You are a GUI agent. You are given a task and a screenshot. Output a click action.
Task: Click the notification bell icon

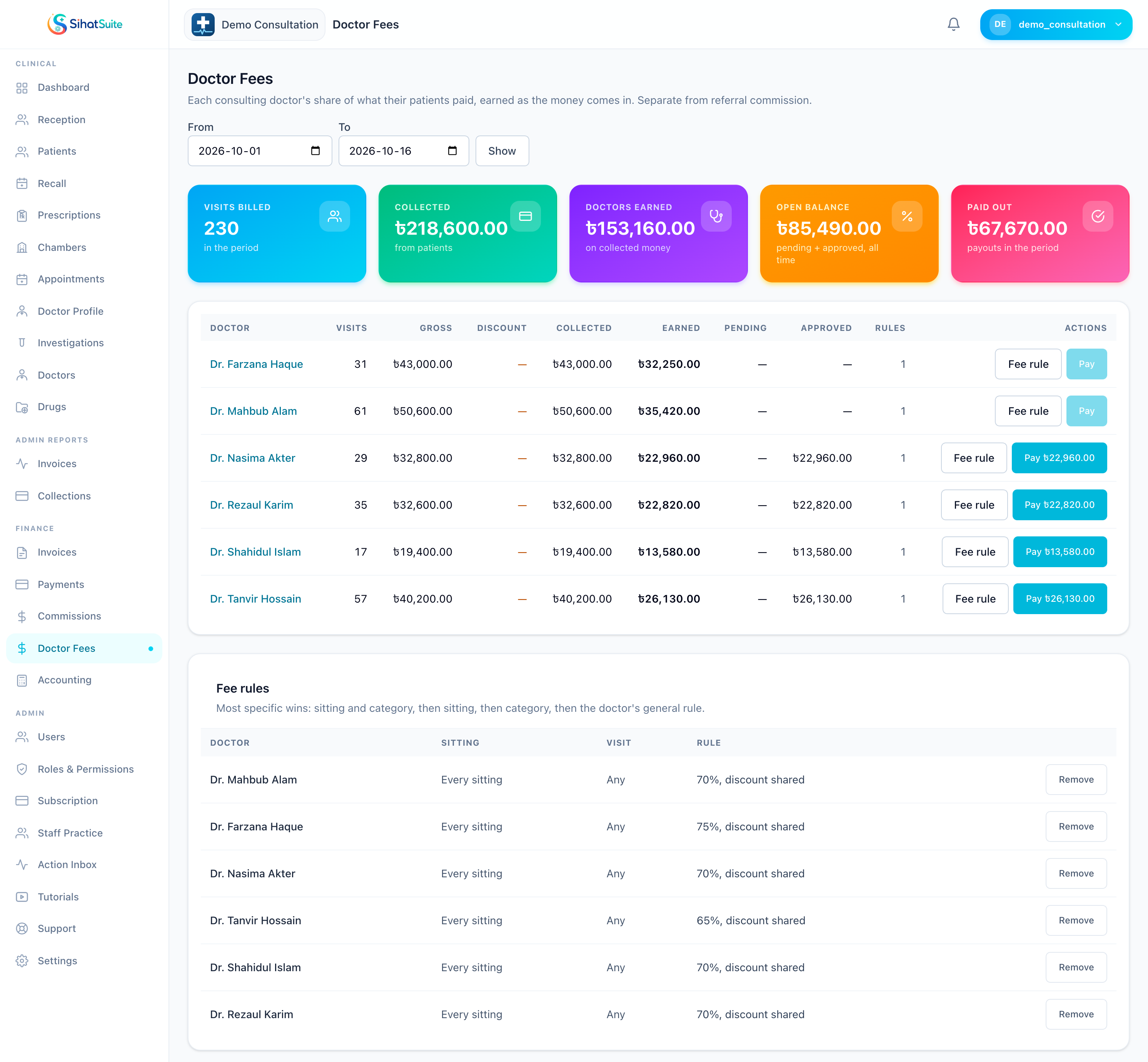pos(953,24)
